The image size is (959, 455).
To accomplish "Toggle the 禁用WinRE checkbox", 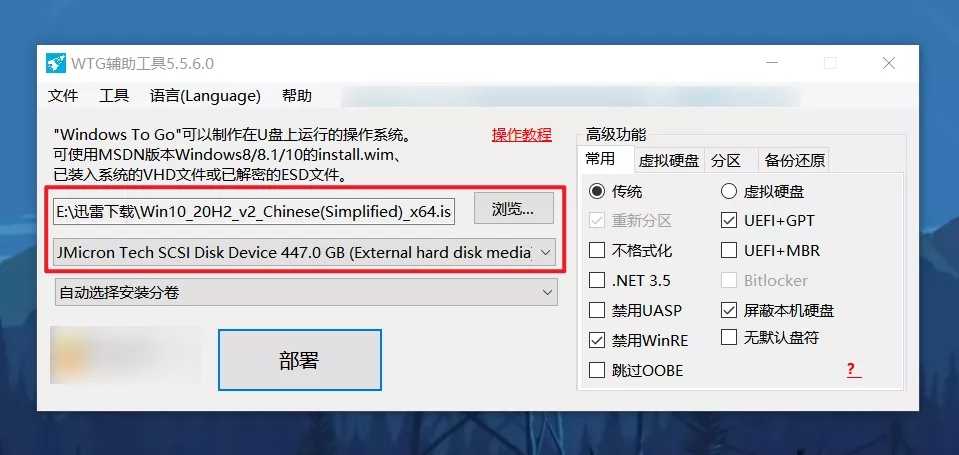I will [596, 340].
